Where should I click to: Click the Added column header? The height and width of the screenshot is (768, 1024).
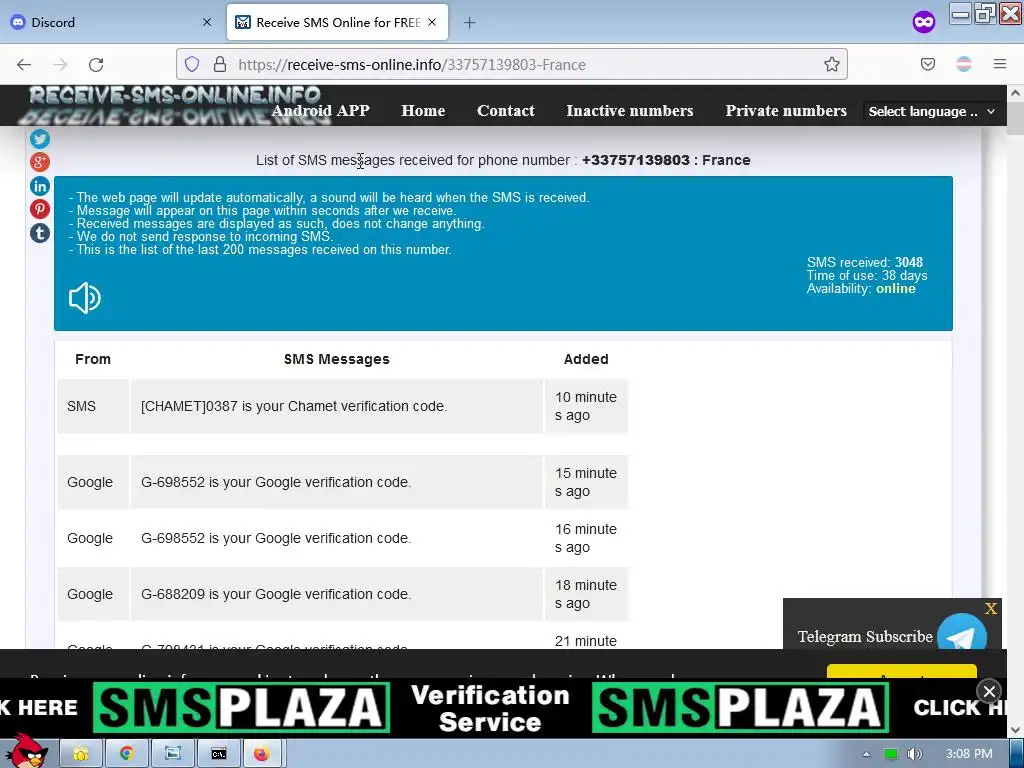pos(586,359)
